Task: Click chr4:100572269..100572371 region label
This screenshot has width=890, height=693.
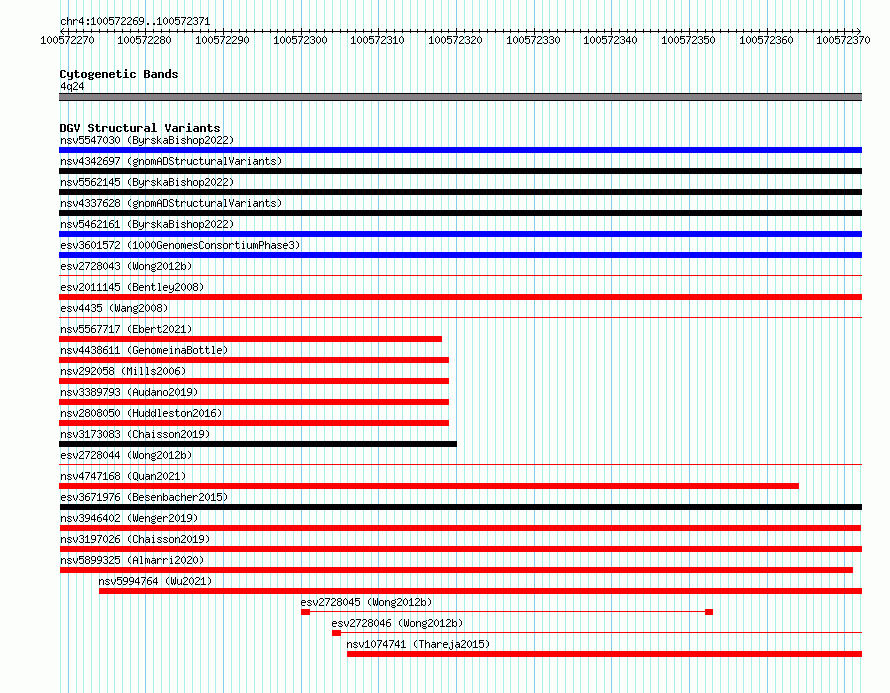Action: coord(135,22)
